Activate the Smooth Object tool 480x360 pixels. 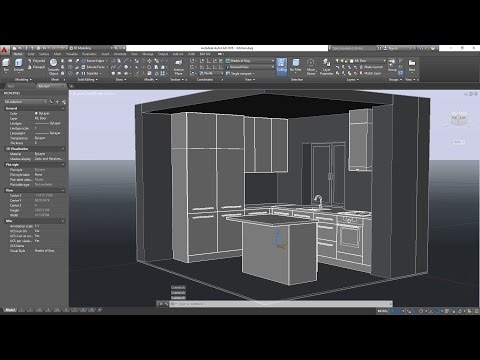pos(53,67)
